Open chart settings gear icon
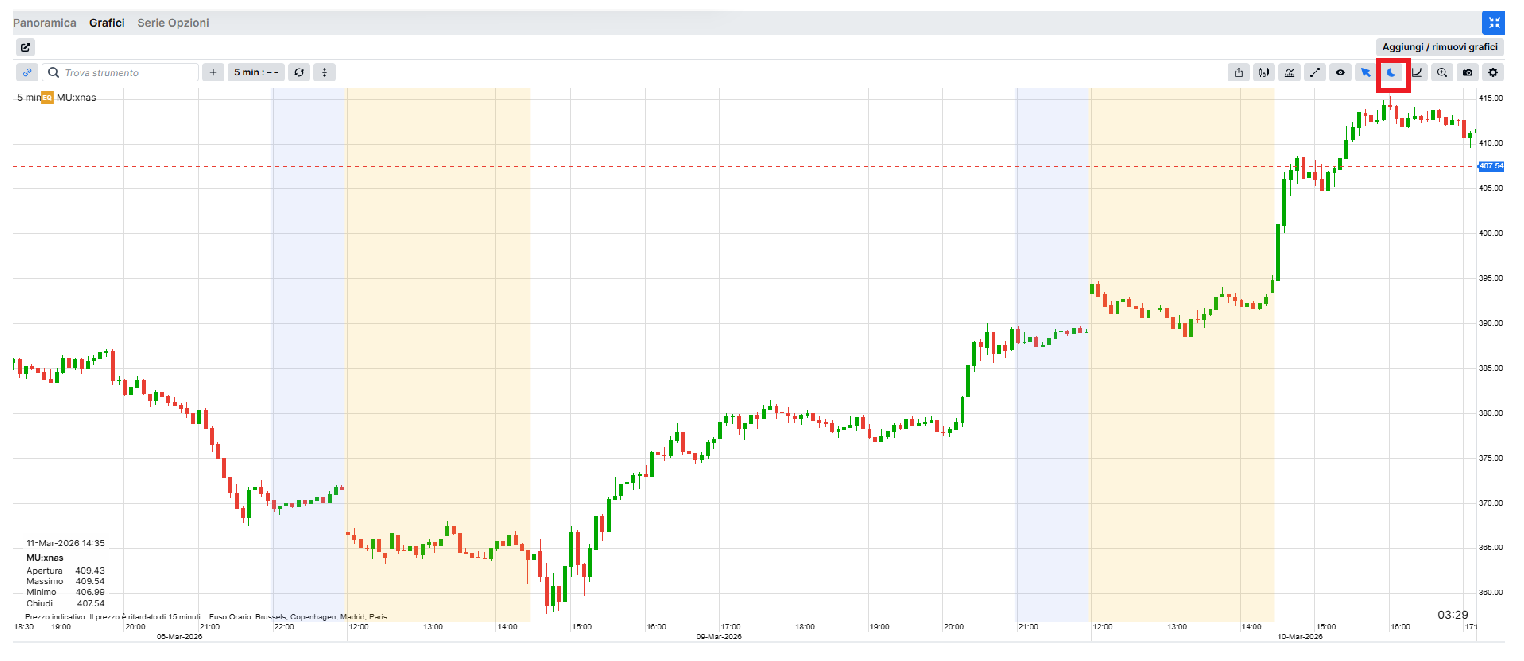This screenshot has width=1524, height=661. [x=1493, y=72]
